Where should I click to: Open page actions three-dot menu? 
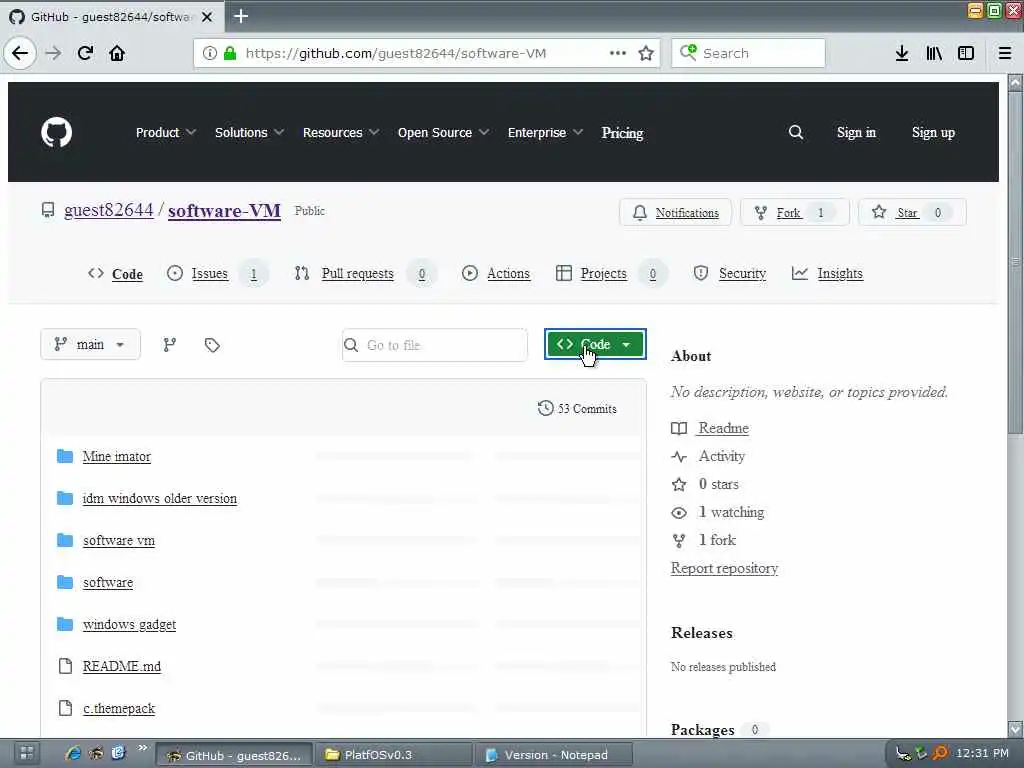(618, 53)
